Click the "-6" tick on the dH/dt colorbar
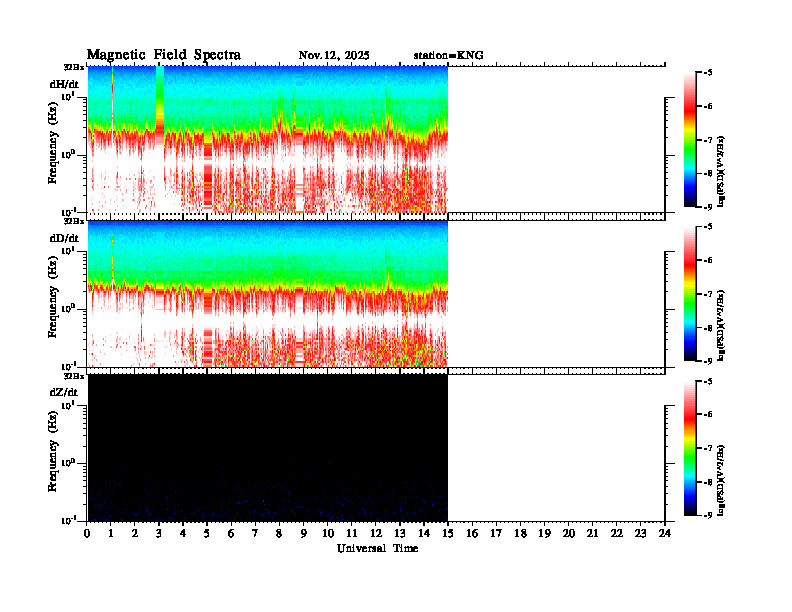This screenshot has width=792, height=612. point(708,106)
